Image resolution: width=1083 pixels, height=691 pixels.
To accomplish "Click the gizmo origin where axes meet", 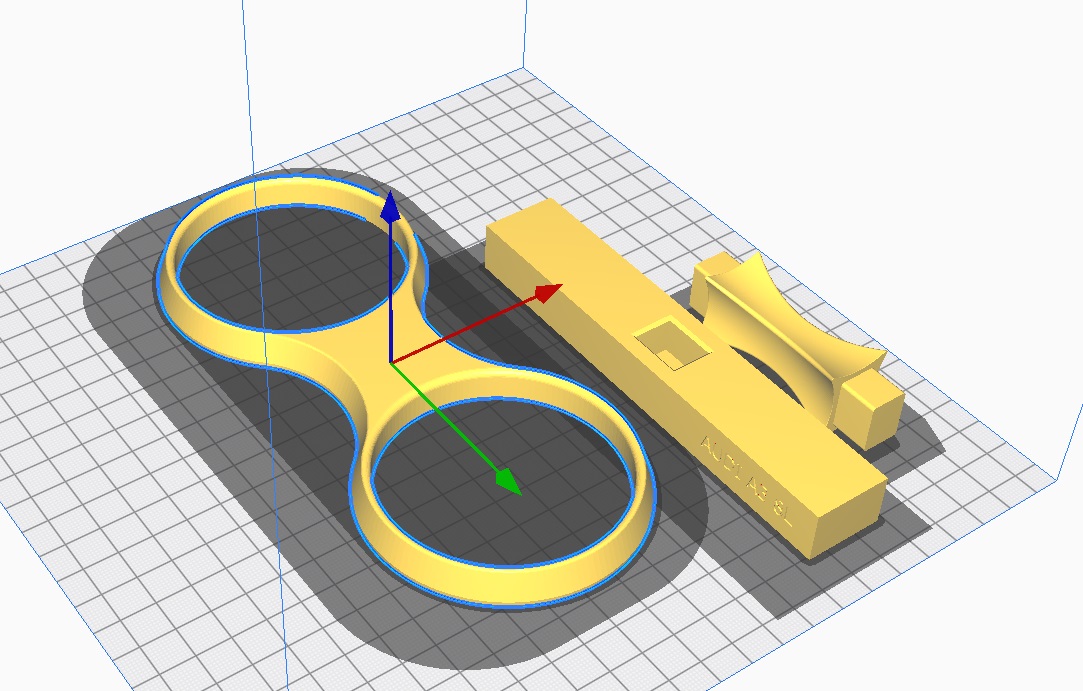I will tap(391, 361).
